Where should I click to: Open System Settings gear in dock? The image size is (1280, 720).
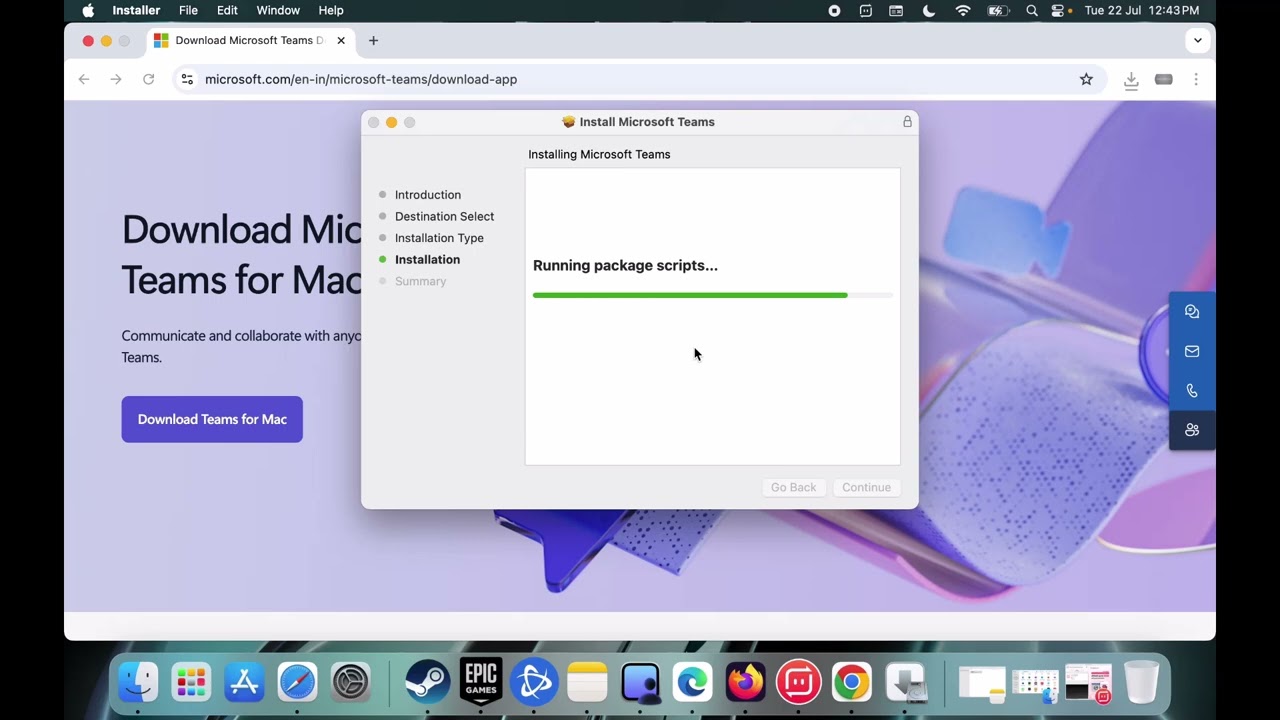[351, 683]
